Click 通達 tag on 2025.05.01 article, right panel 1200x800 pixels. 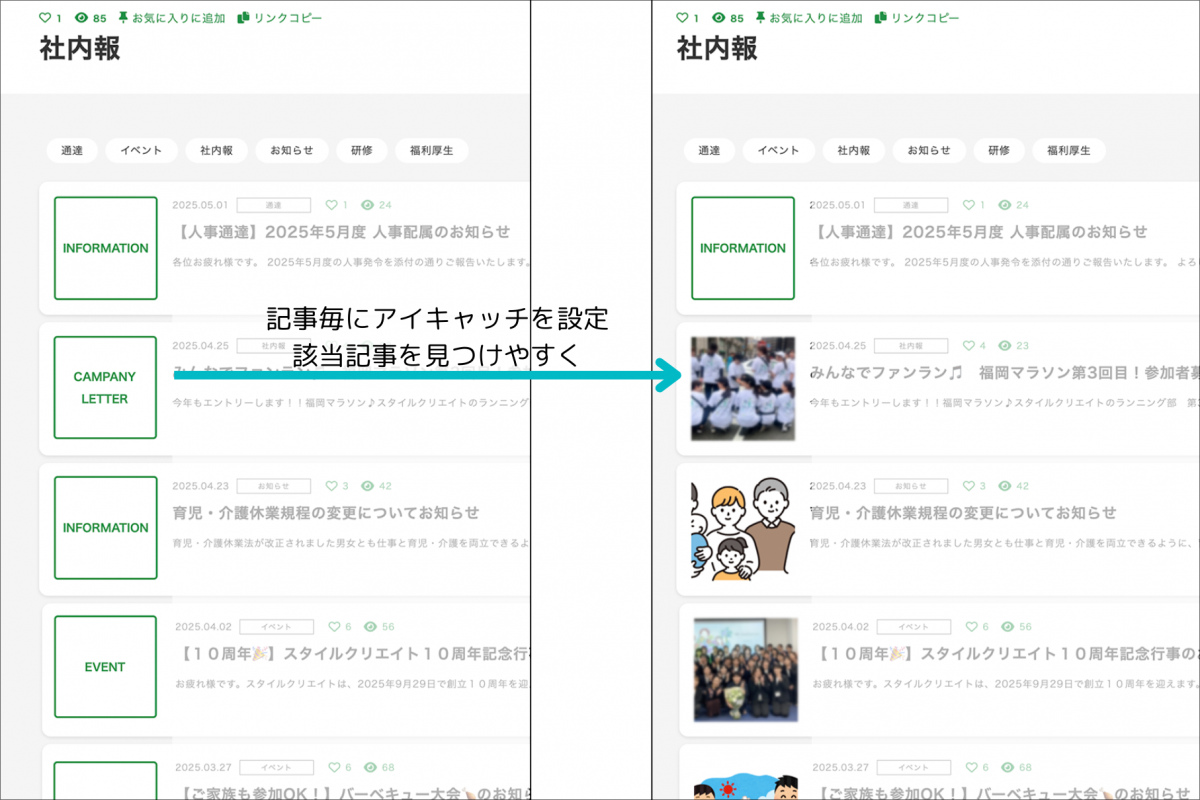[x=911, y=205]
